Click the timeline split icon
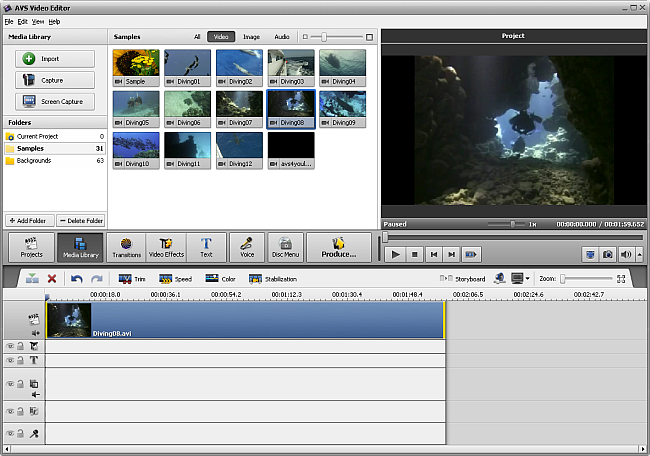Screen dimensions: 650x456 point(32,279)
